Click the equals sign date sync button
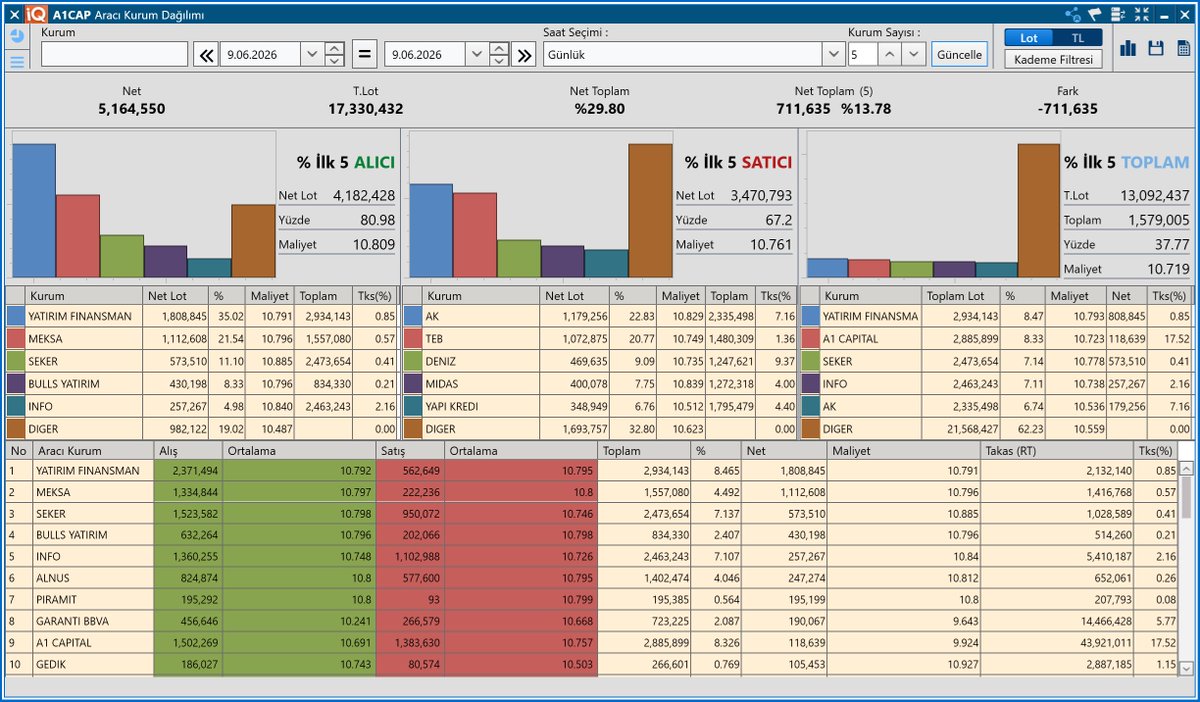 click(x=365, y=55)
